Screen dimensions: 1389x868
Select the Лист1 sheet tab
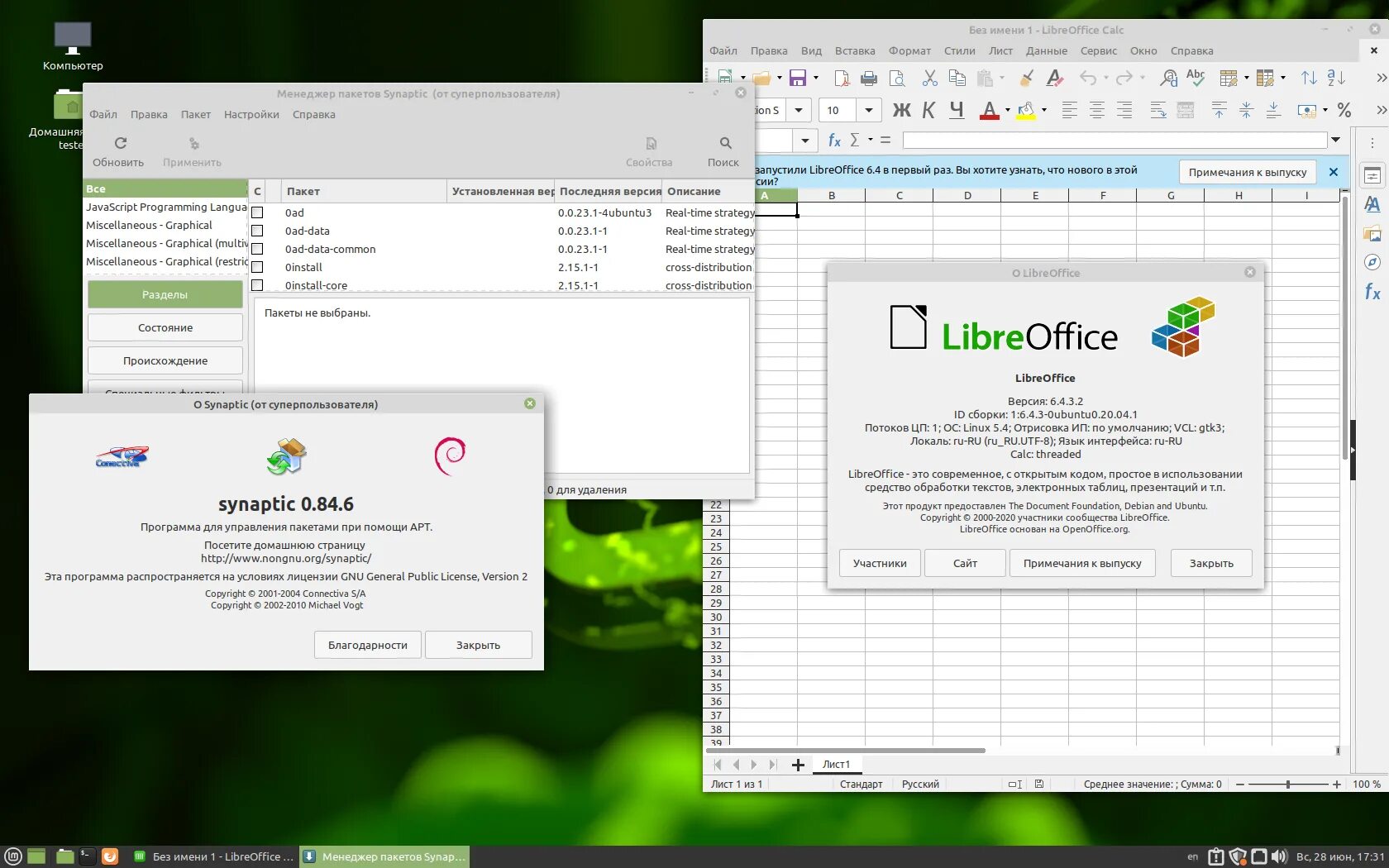point(836,765)
